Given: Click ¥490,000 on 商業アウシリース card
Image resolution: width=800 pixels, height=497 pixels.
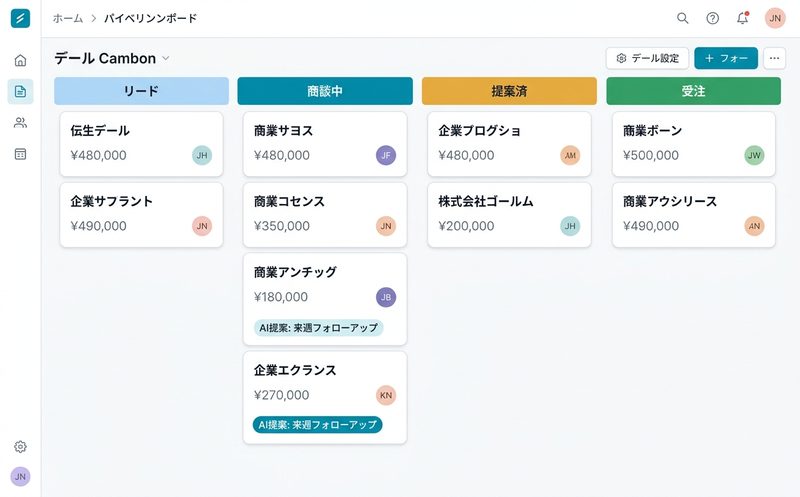Looking at the screenshot, I should point(651,226).
